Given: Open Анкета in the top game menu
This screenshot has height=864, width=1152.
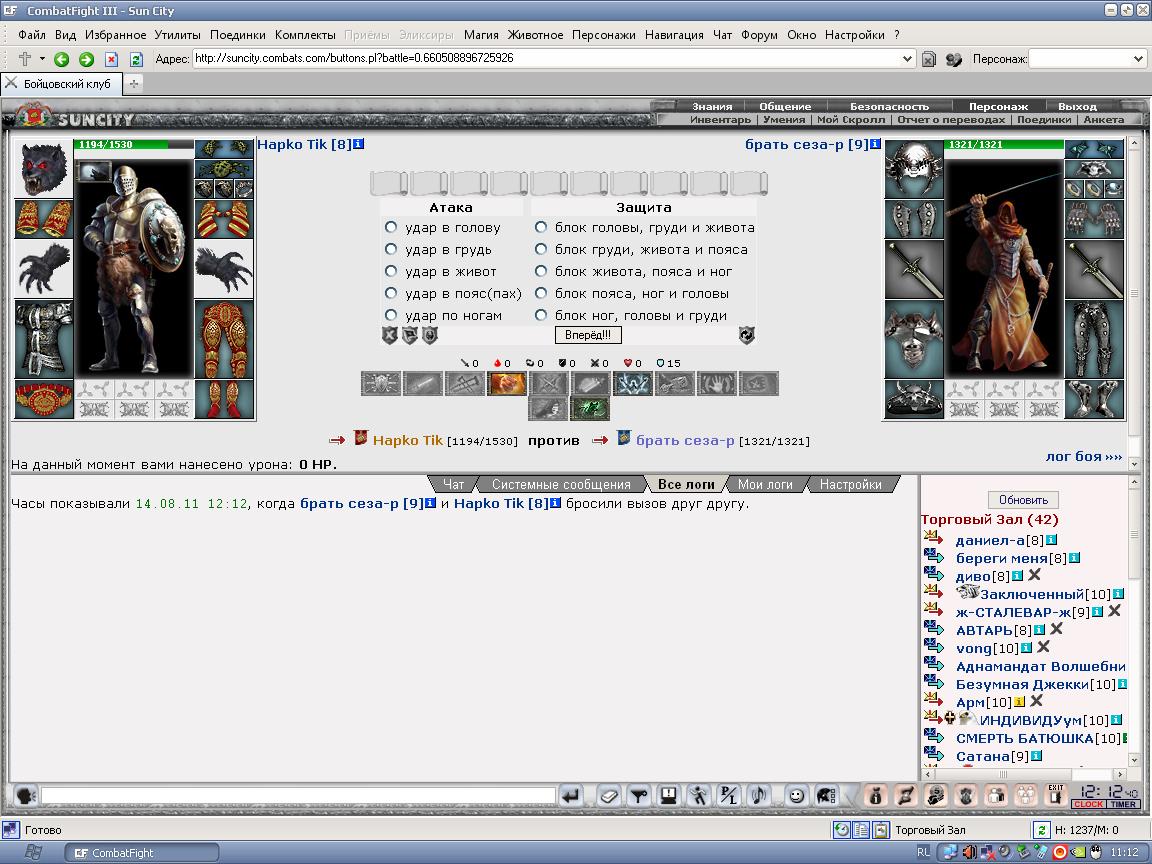Looking at the screenshot, I should point(1104,119).
